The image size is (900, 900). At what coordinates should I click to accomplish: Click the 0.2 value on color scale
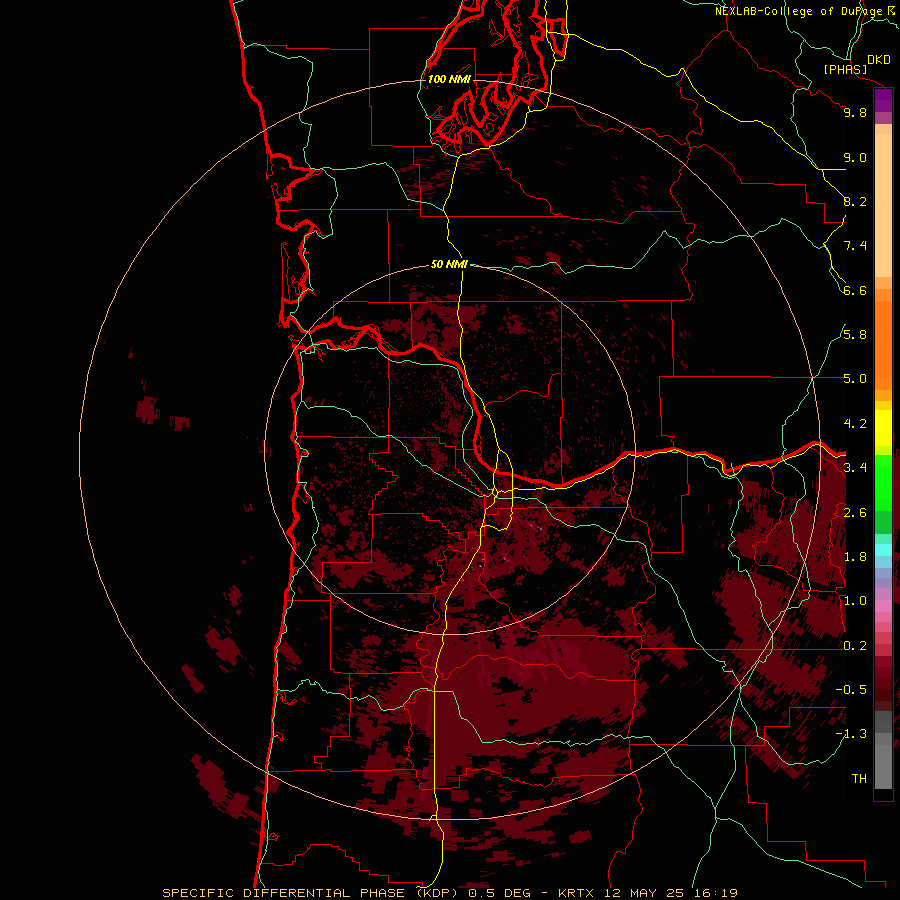[855, 646]
